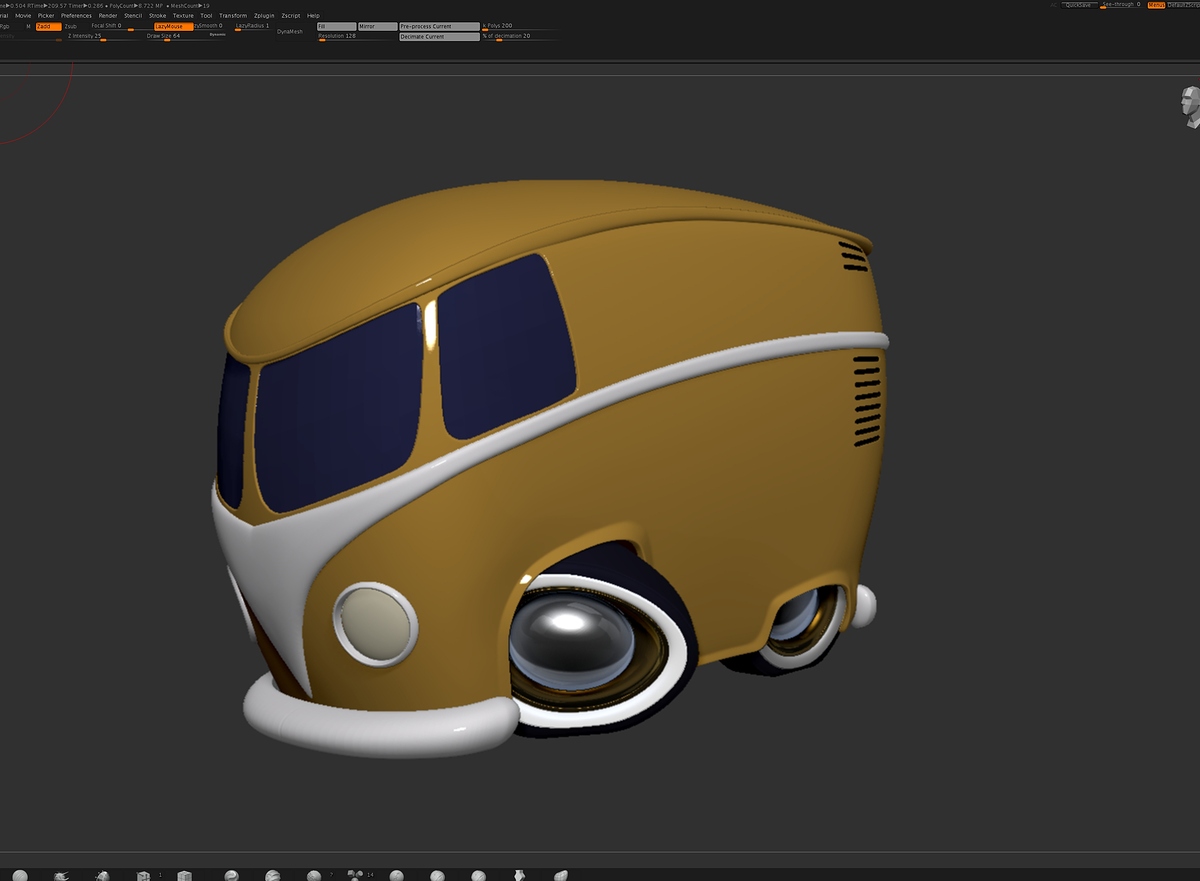Click Decimate Current
The image size is (1200, 881).
click(x=439, y=37)
